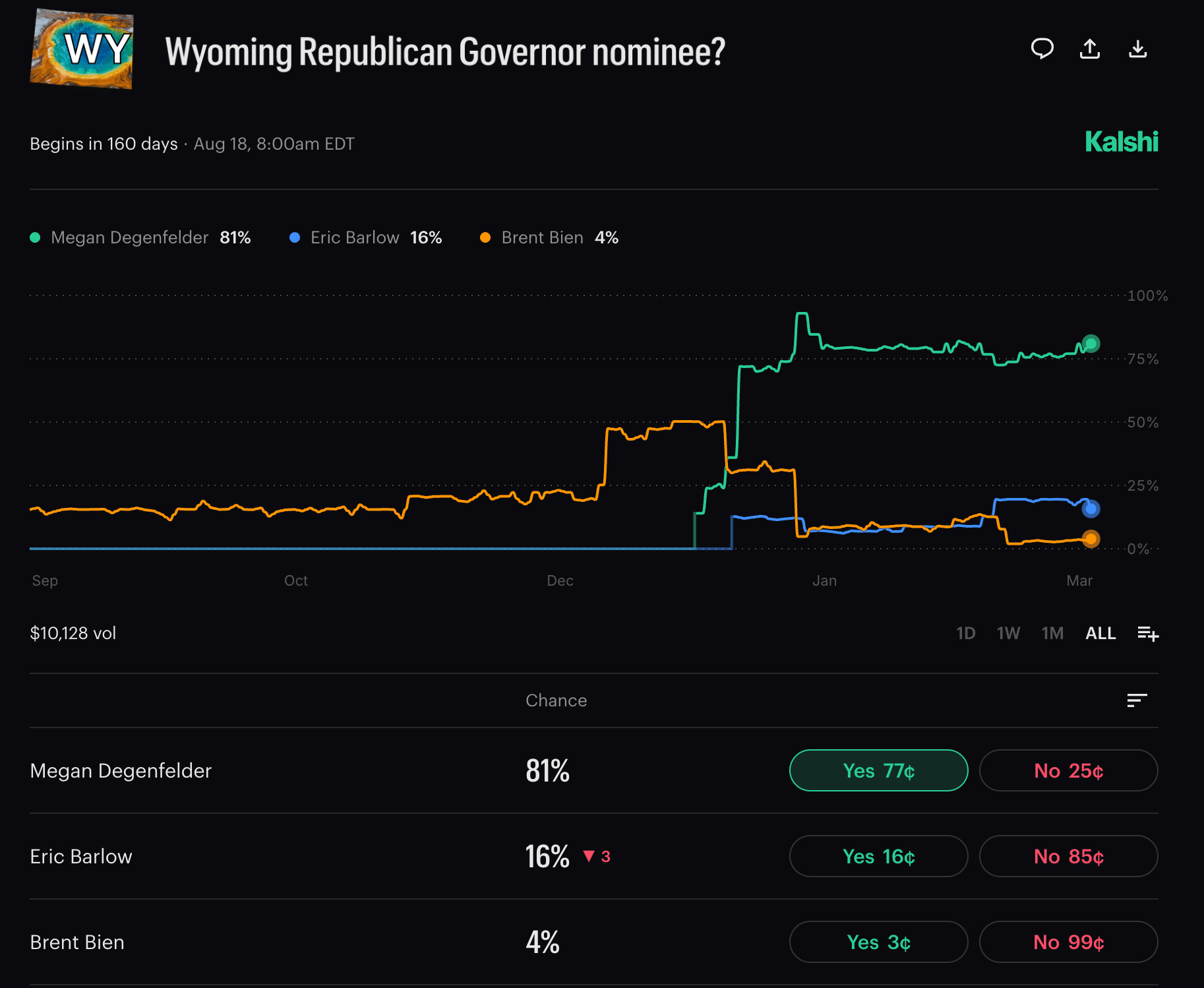Toggle Eric Barlow blue legend dot
The image size is (1204, 988).
295,237
